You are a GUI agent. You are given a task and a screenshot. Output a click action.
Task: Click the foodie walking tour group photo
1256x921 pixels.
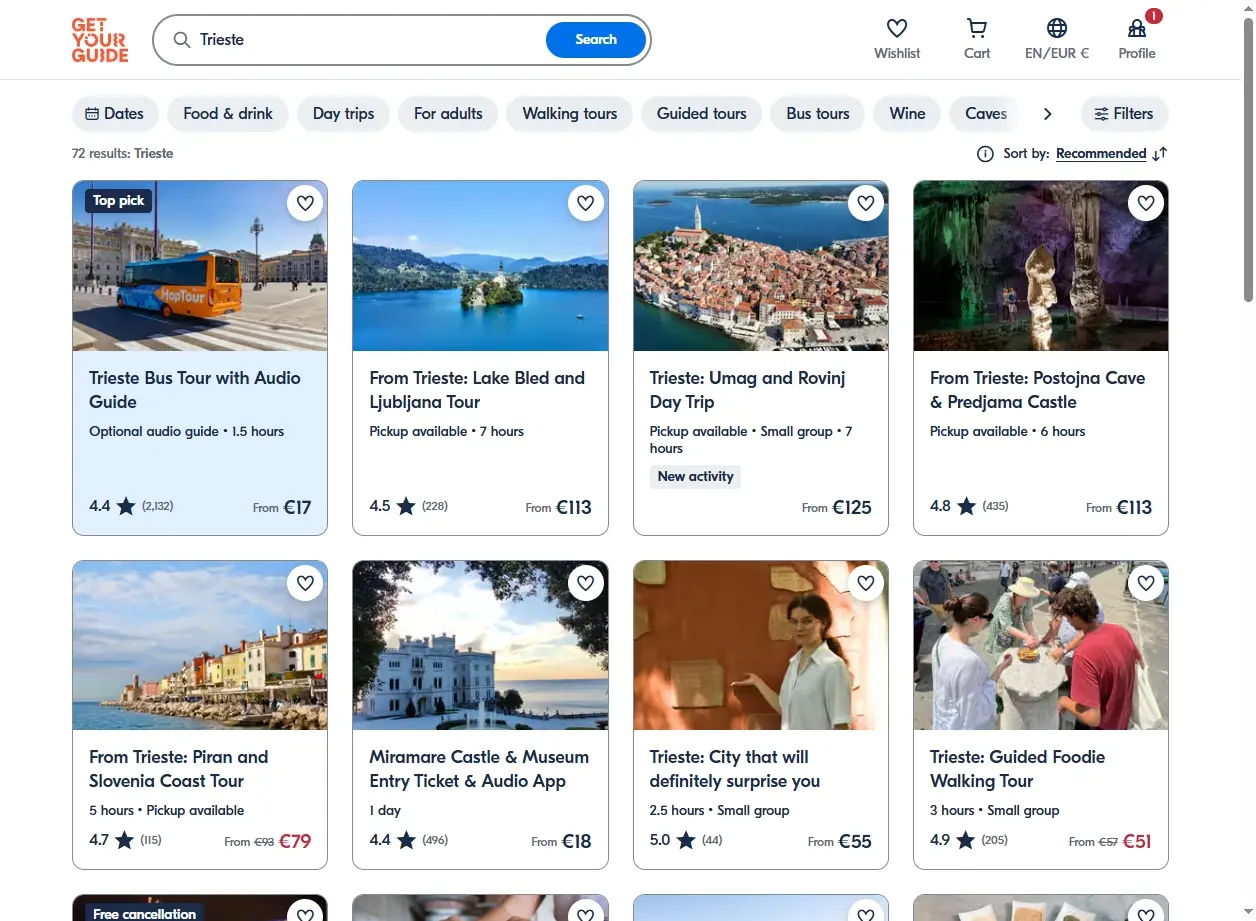coord(1041,645)
